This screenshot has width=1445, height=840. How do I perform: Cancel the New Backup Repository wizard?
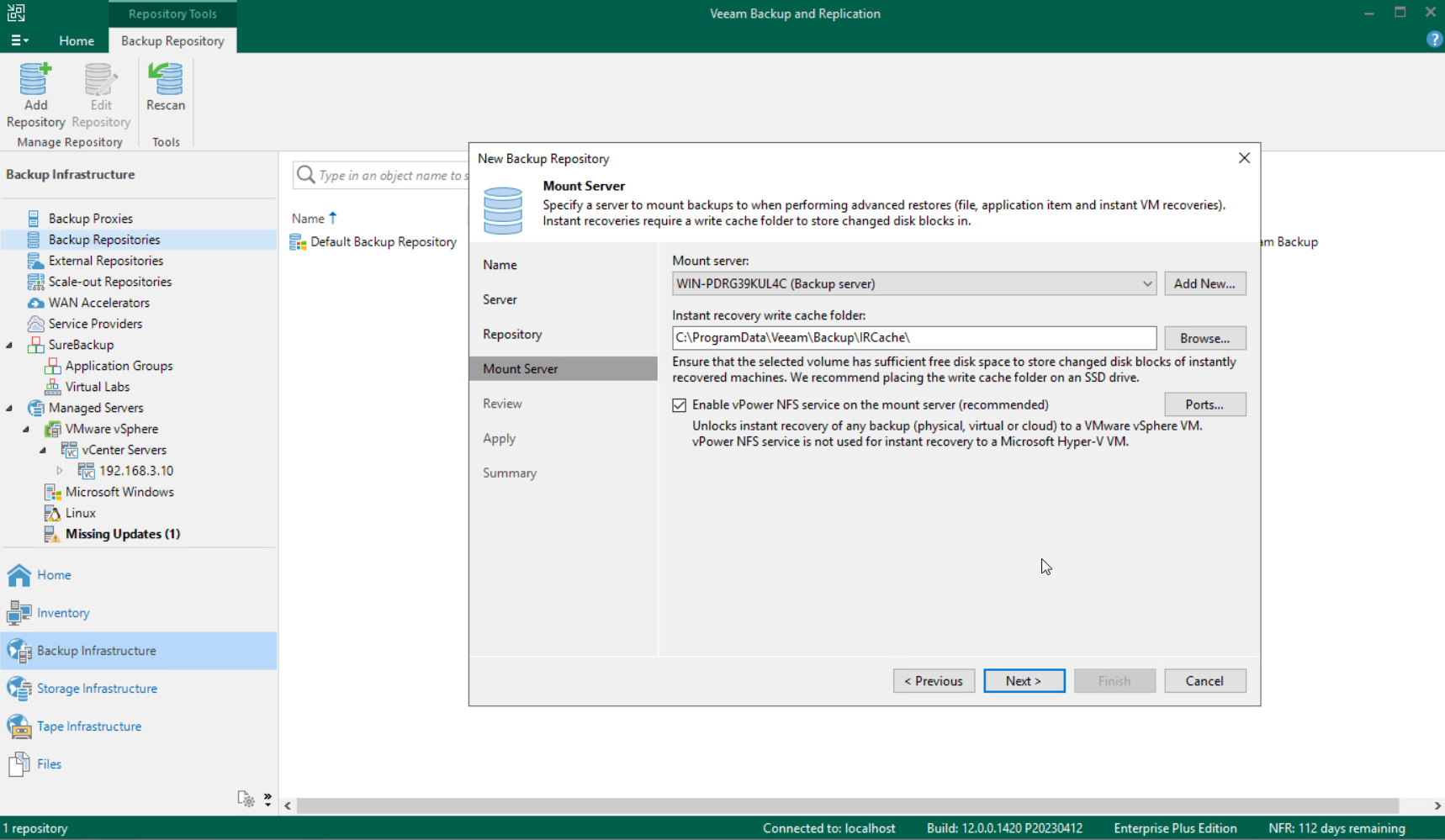[1204, 681]
